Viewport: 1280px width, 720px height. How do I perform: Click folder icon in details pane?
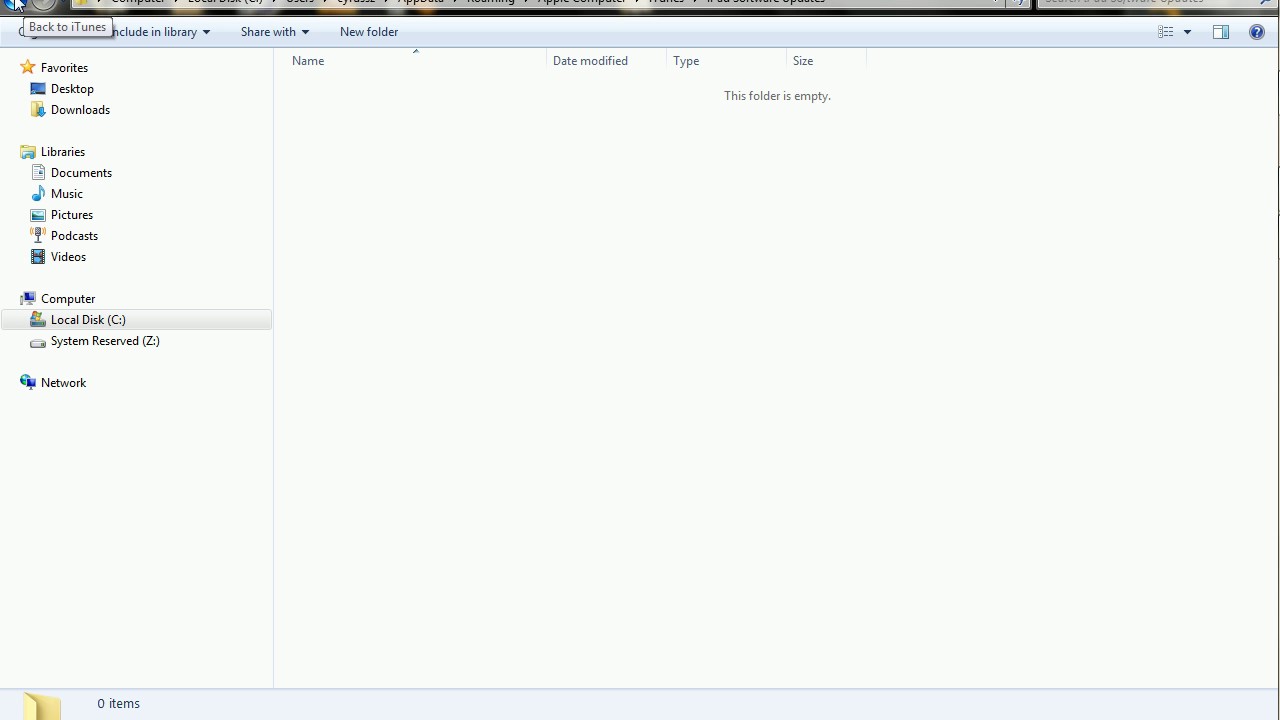click(42, 706)
